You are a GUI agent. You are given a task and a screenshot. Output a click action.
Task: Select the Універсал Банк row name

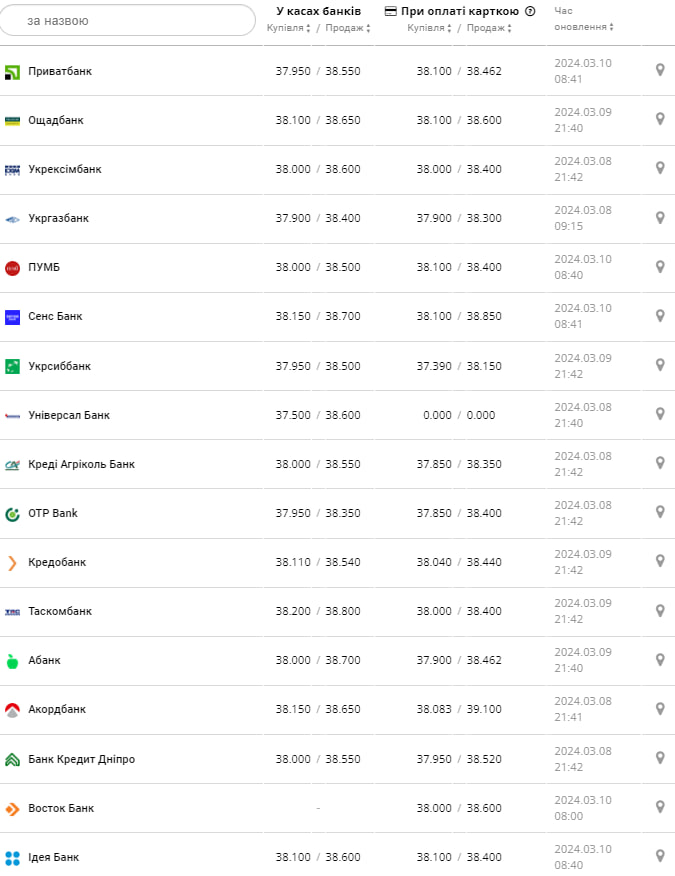69,415
